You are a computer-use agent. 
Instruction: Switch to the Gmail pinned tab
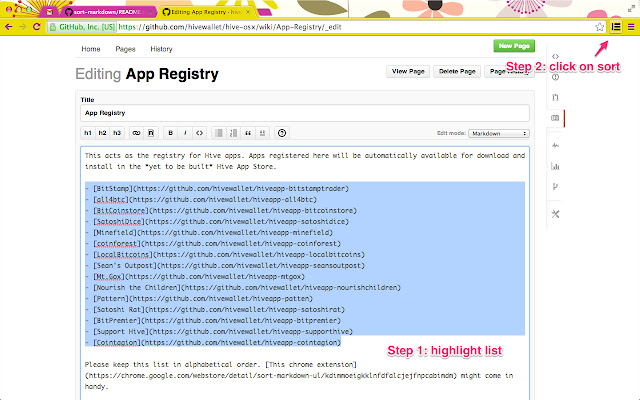49,12
